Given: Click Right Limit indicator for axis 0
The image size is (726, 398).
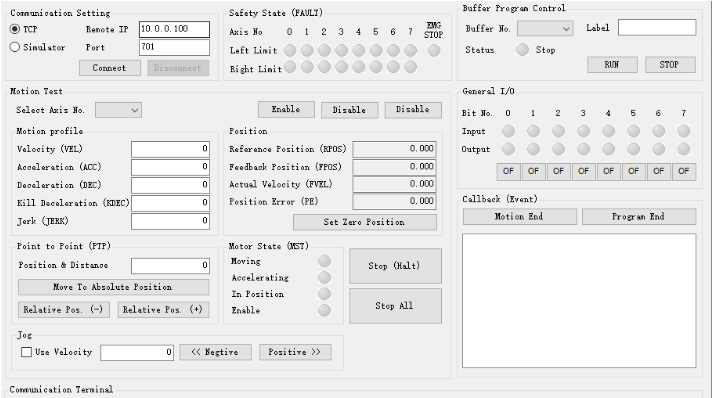Looking at the screenshot, I should pyautogui.click(x=290, y=68).
